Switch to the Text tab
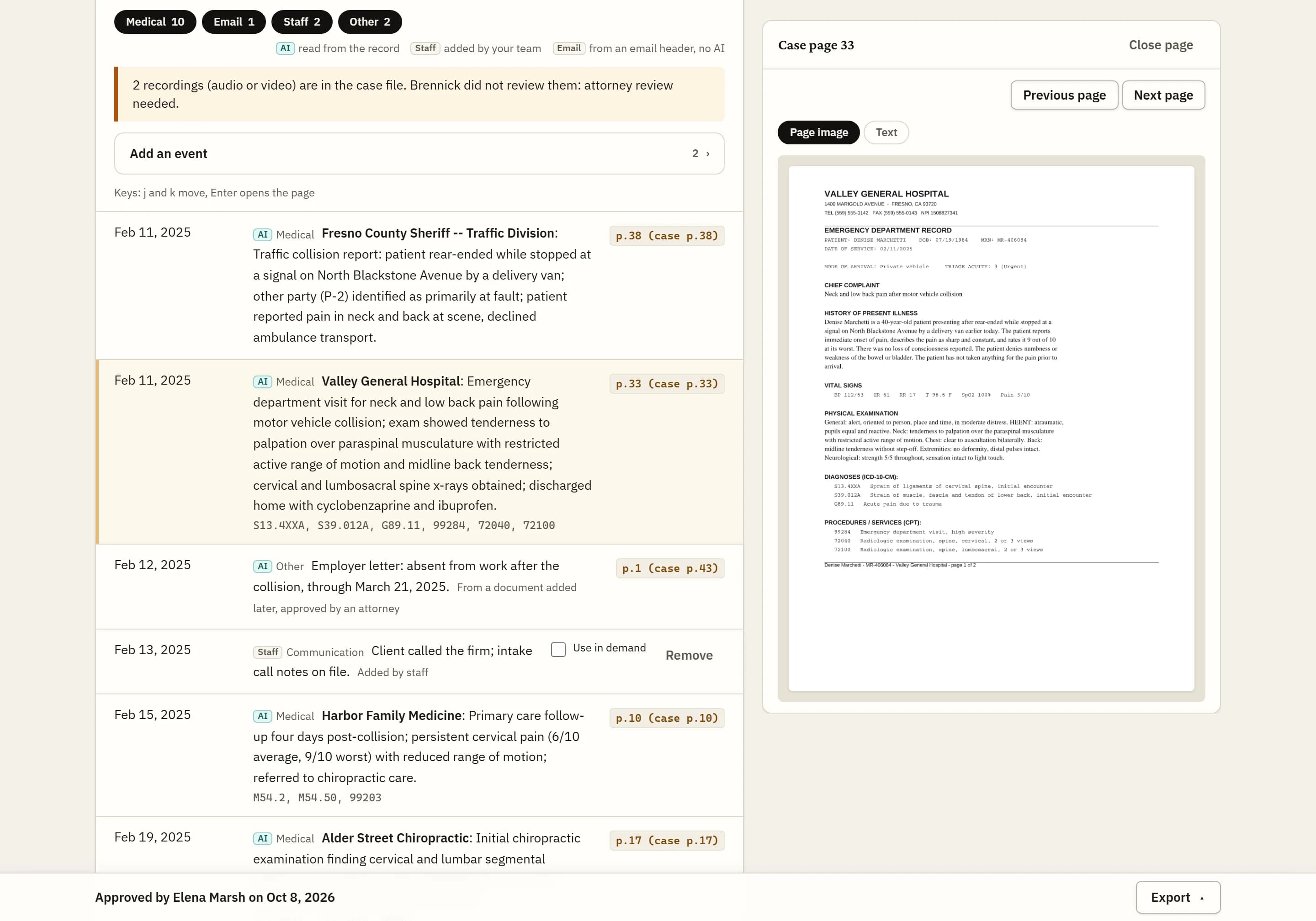This screenshot has height=921, width=1316. click(x=886, y=132)
